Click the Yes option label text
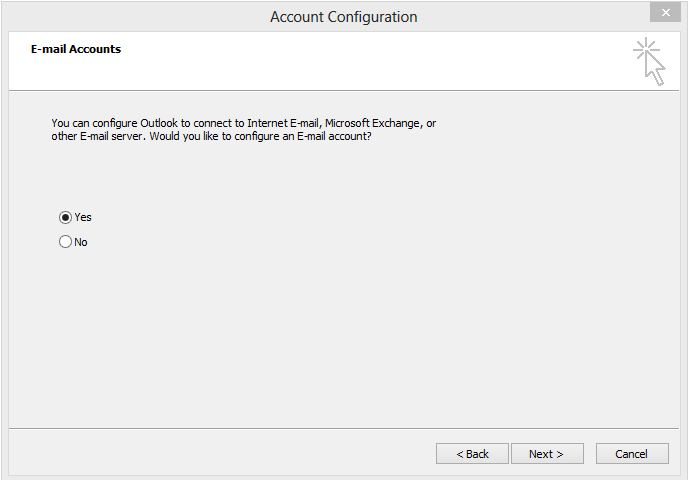689x481 pixels. (x=83, y=217)
